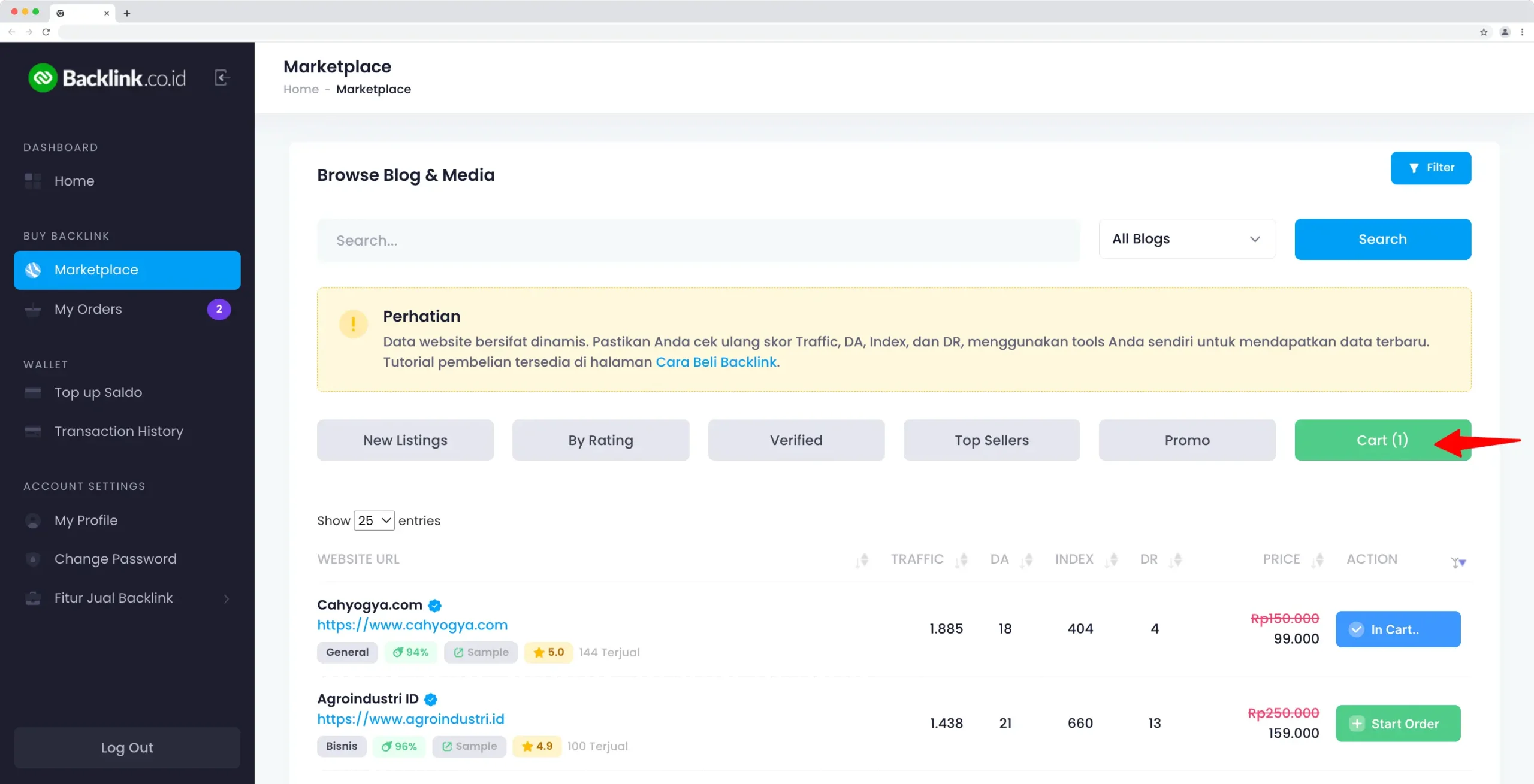Screen dimensions: 1534x784
Task: Click the Cahyogya Sample button
Action: pyautogui.click(x=481, y=653)
